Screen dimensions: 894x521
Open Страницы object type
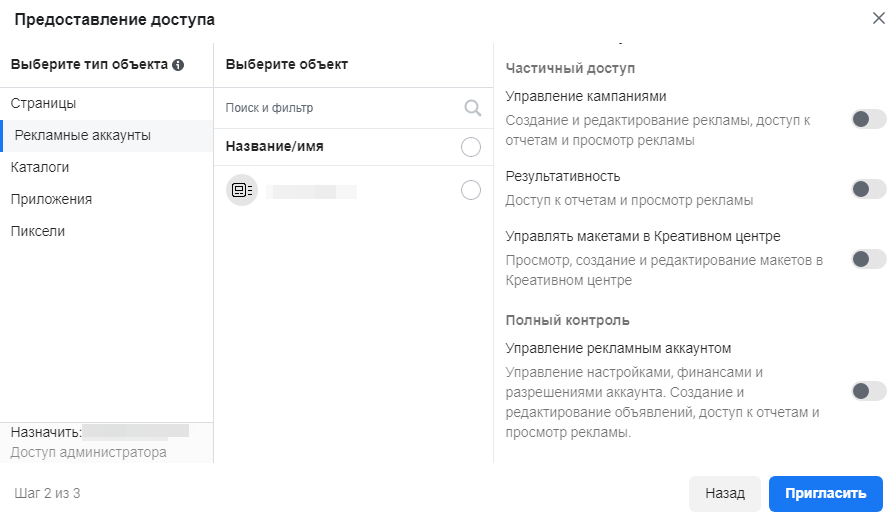pyautogui.click(x=43, y=103)
